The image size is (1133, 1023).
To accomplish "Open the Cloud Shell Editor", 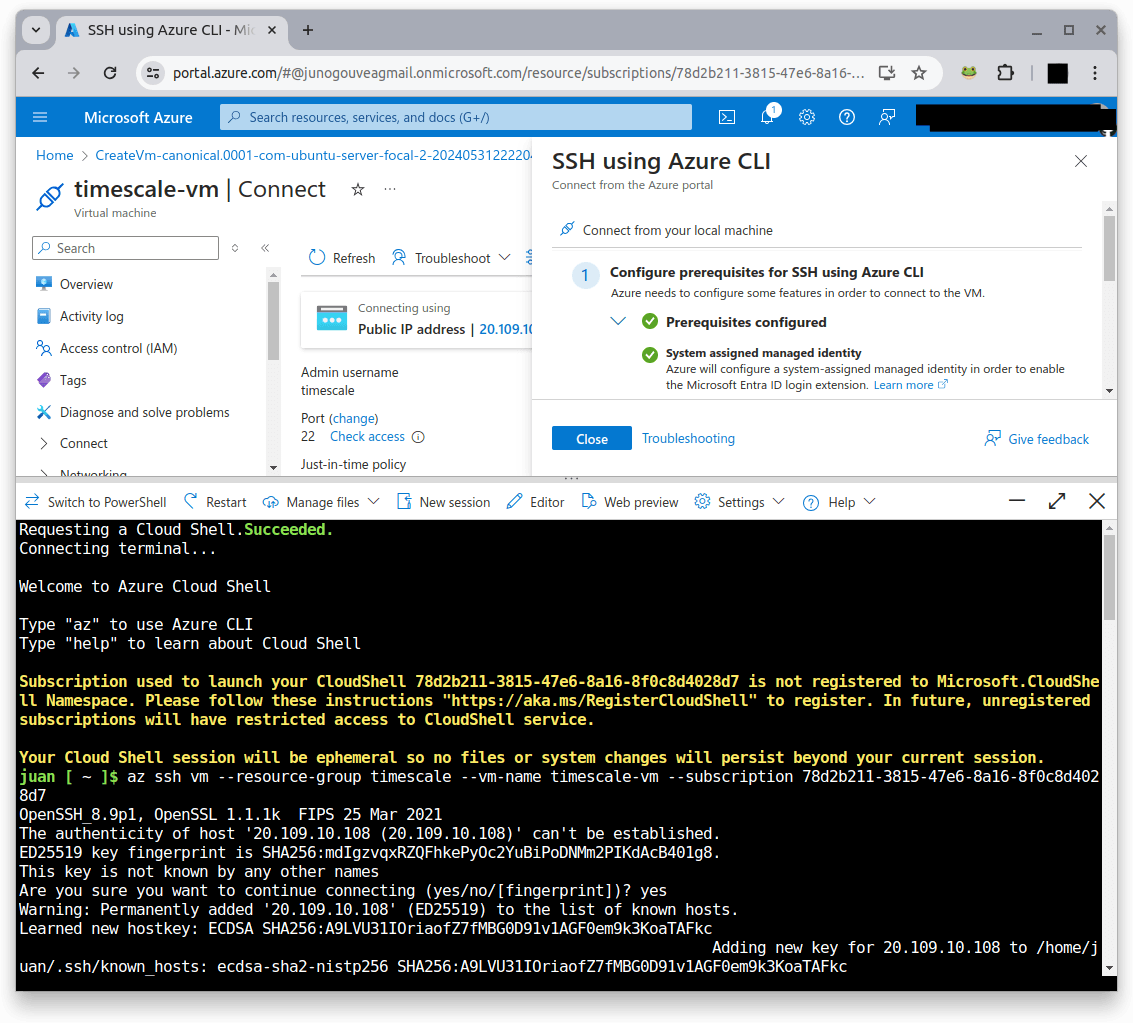I will [536, 502].
